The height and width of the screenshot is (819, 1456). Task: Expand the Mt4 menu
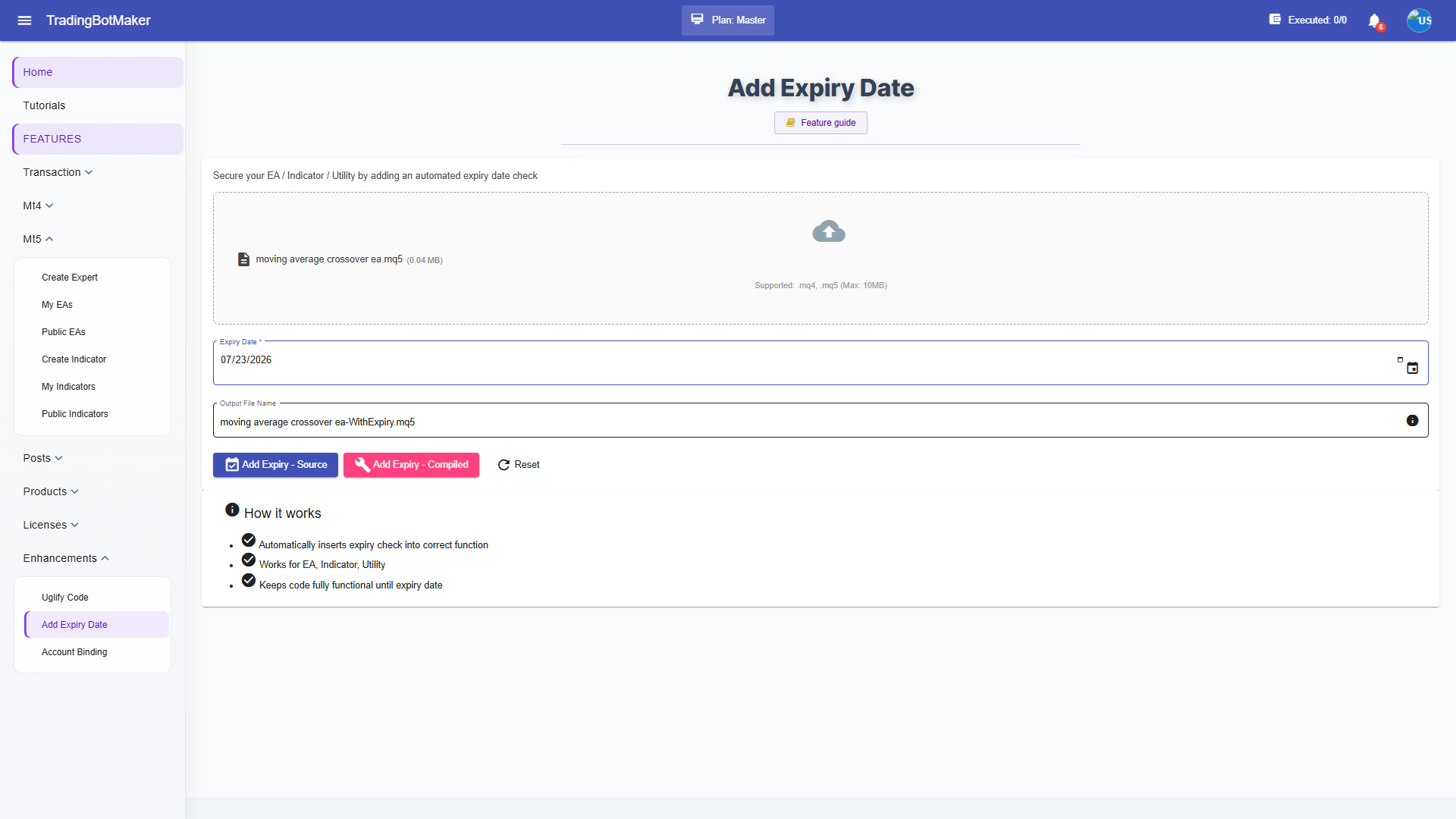click(x=38, y=206)
